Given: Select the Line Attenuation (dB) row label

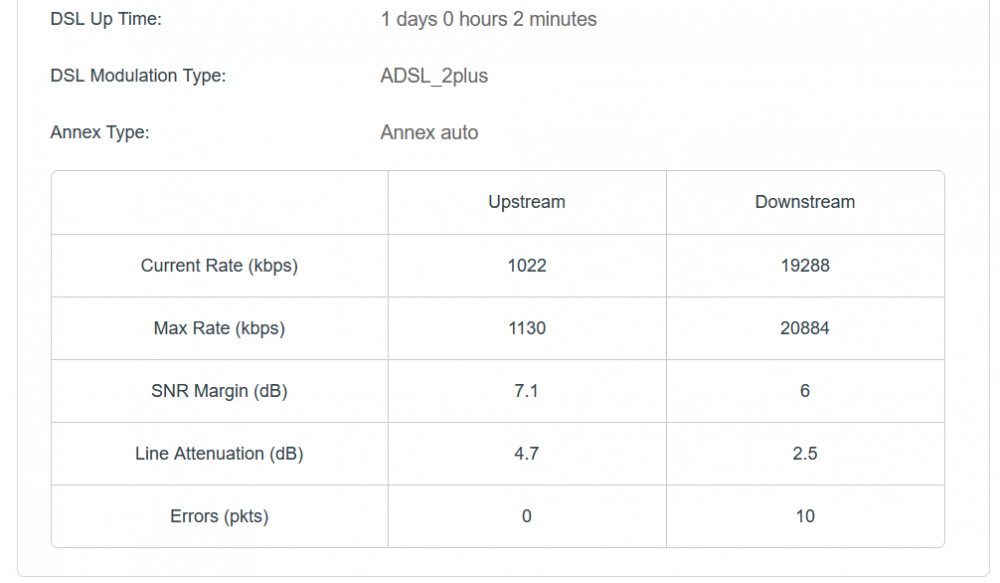Looking at the screenshot, I should click(219, 454).
